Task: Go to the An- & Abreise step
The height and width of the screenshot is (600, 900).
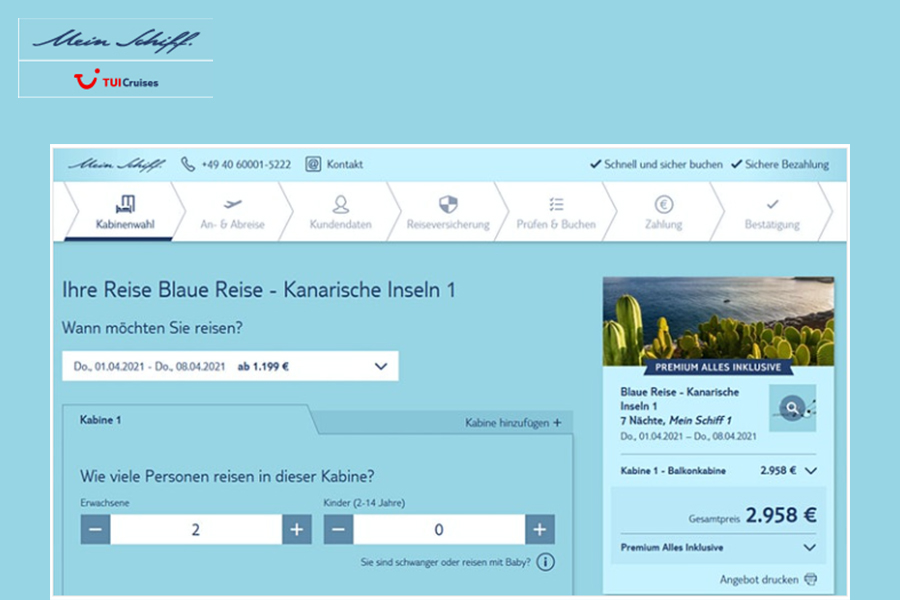Action: (232, 211)
